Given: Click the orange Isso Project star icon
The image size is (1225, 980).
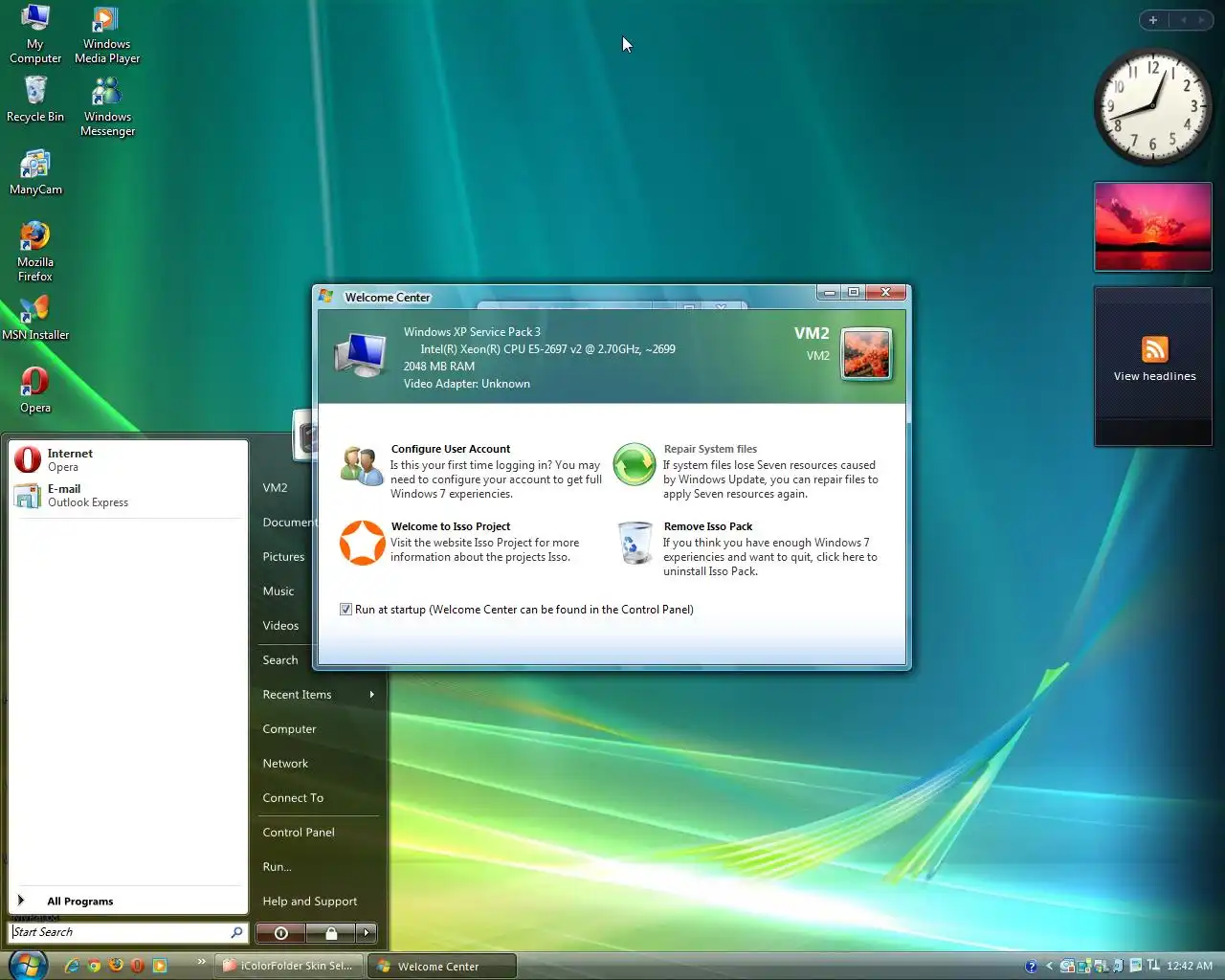Looking at the screenshot, I should (363, 543).
